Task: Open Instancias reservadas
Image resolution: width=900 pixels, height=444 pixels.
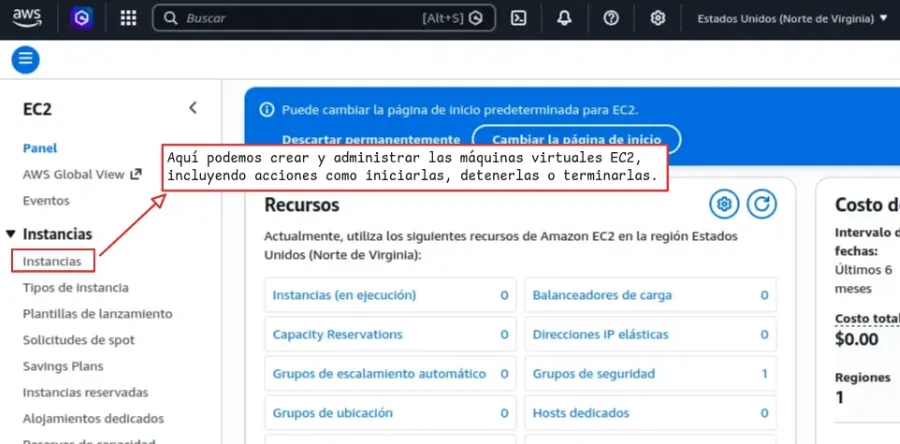Action: coord(86,392)
